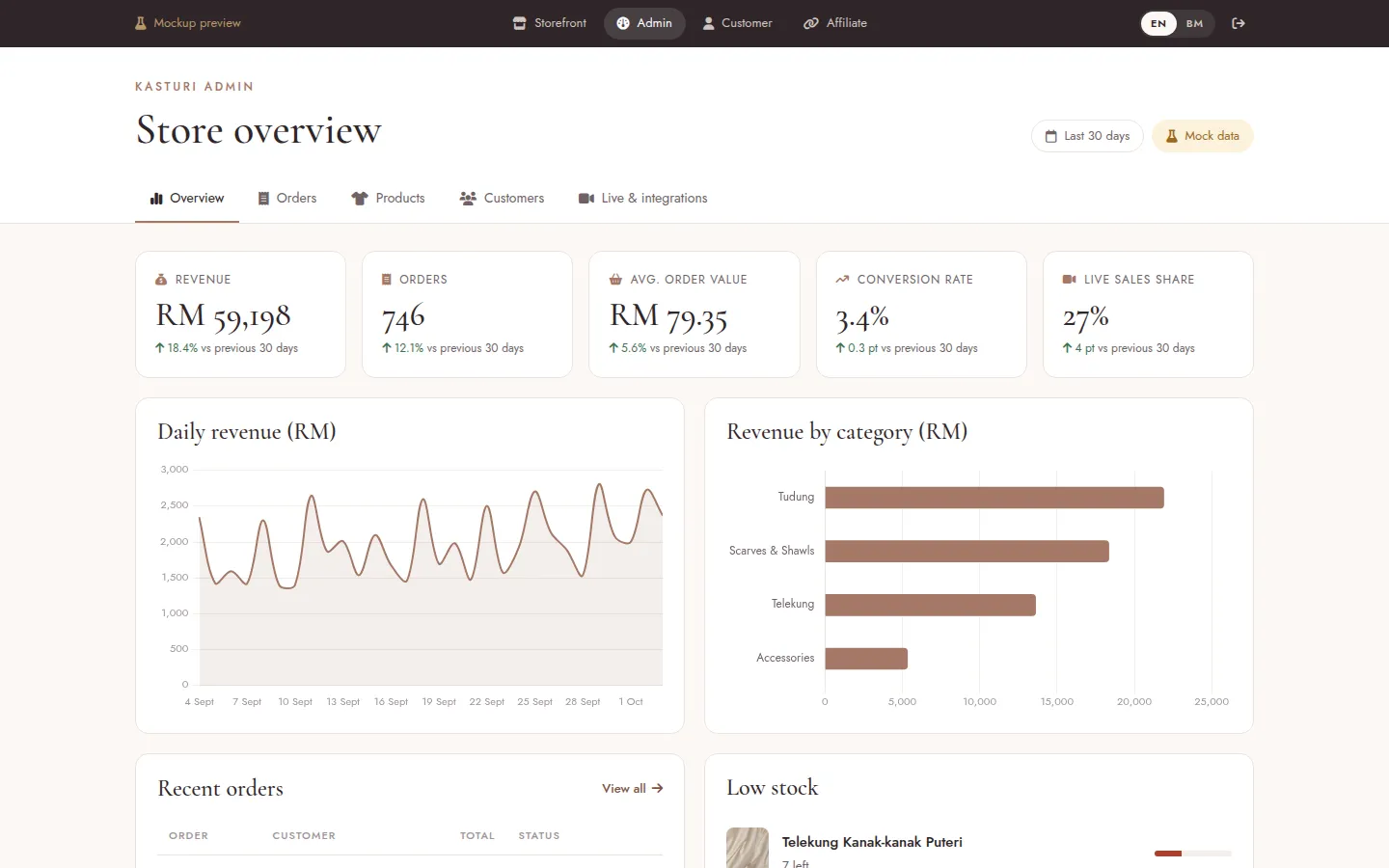Click the video camera icon on Live tab
This screenshot has width=1389, height=868.
click(x=586, y=199)
